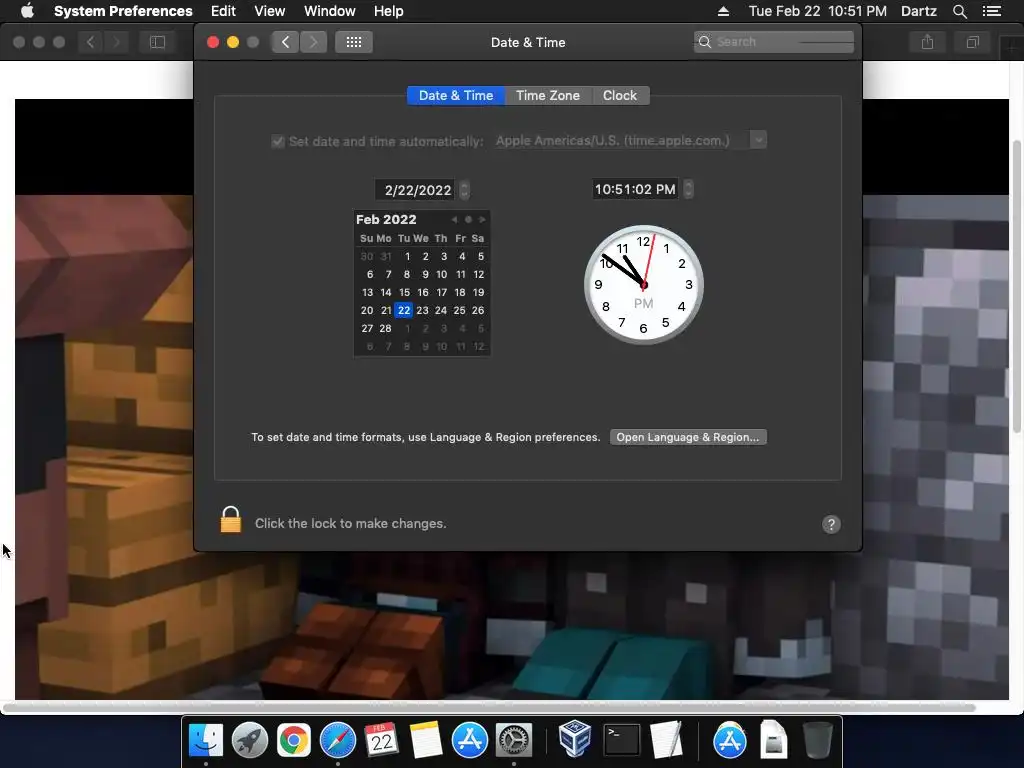
Task: Click the date field stepper arrows
Action: coord(464,190)
